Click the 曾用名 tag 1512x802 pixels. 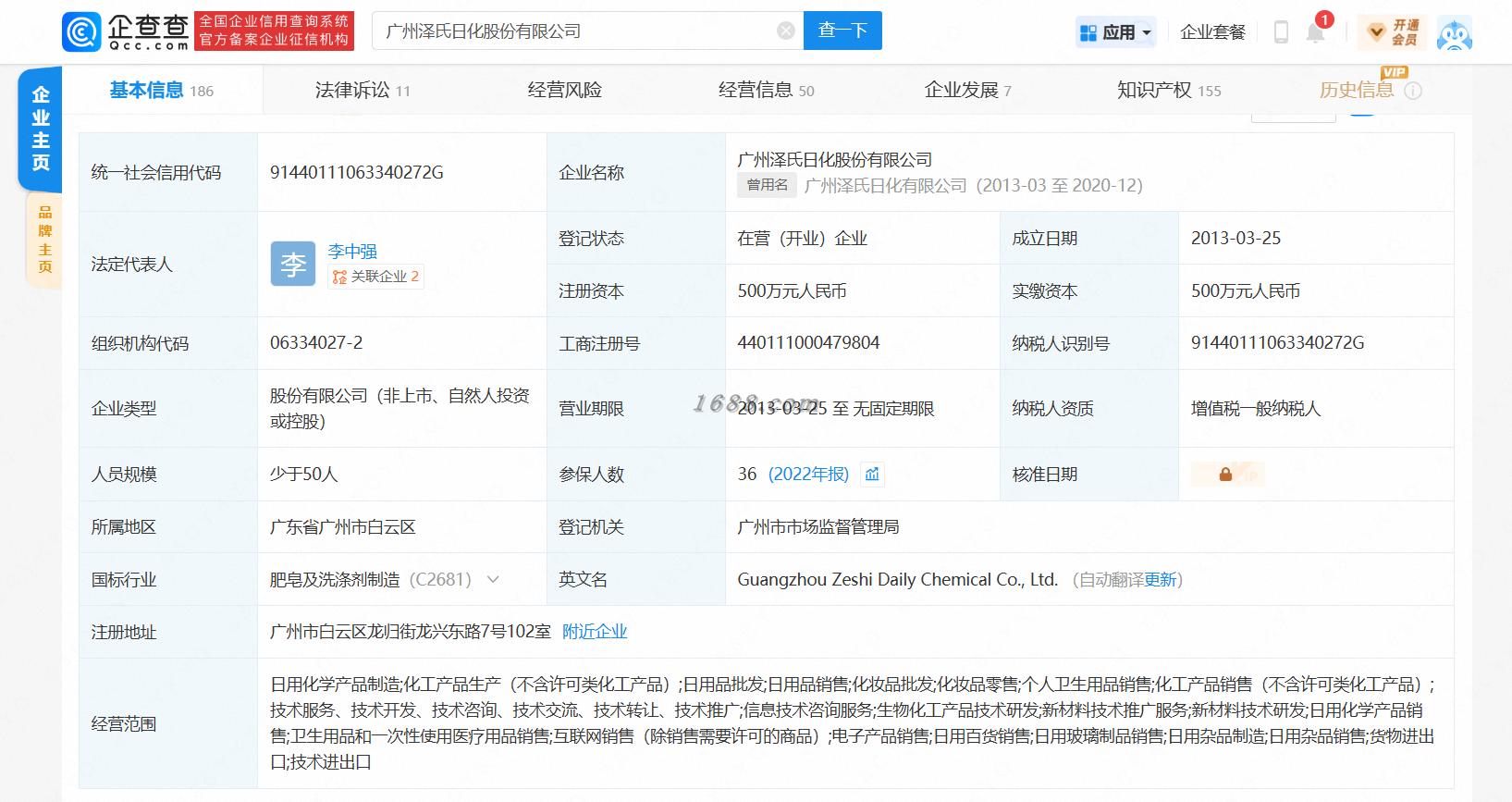click(x=768, y=185)
